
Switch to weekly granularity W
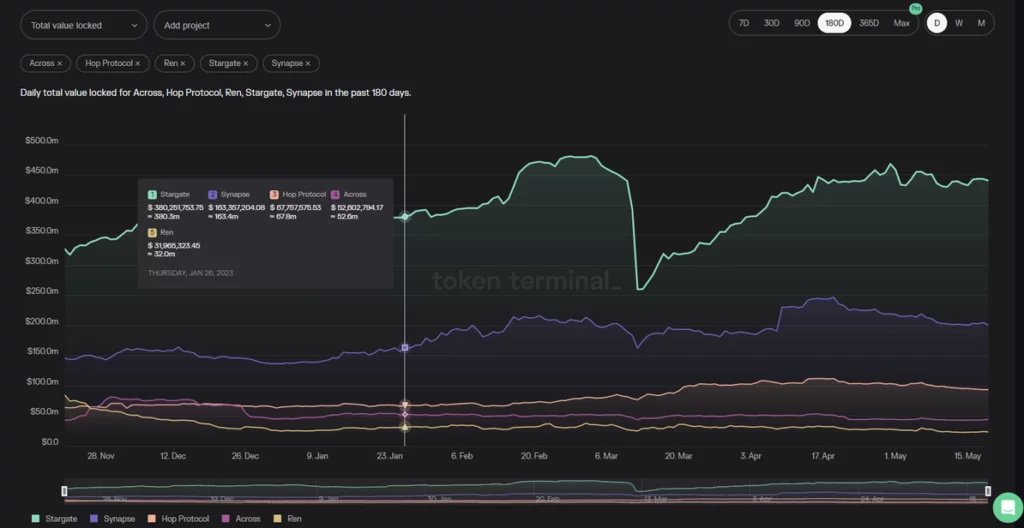coord(959,23)
